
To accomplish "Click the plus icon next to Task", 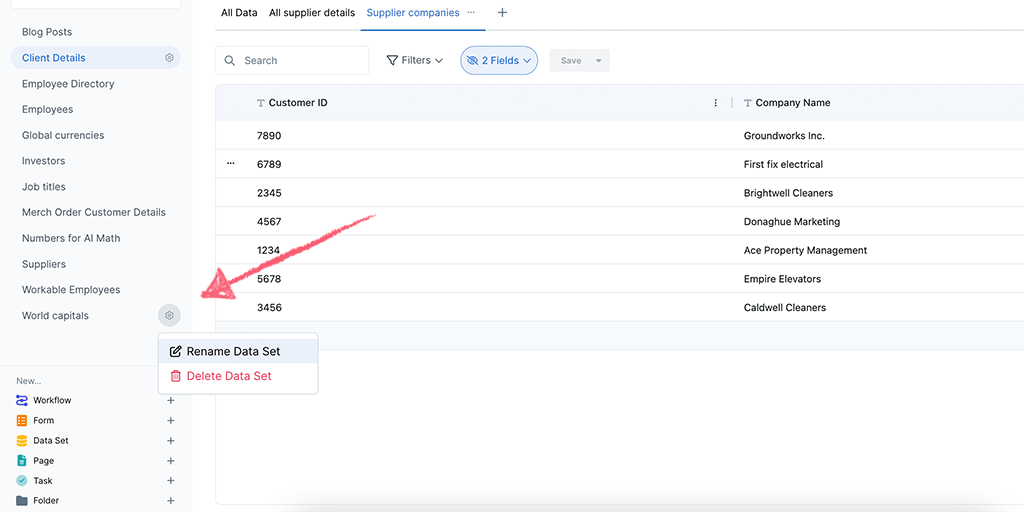I will click(x=171, y=481).
